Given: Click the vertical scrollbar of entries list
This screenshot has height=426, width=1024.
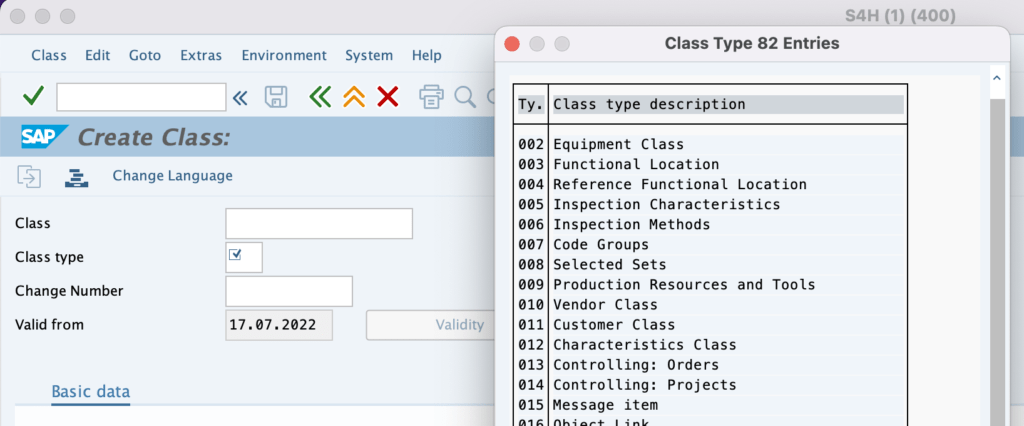Looking at the screenshot, I should tap(997, 261).
